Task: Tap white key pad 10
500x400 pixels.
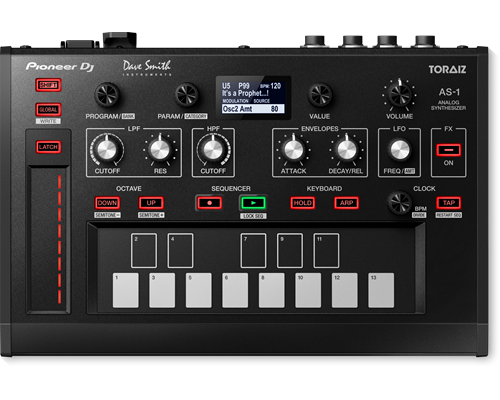Action: coord(308,290)
